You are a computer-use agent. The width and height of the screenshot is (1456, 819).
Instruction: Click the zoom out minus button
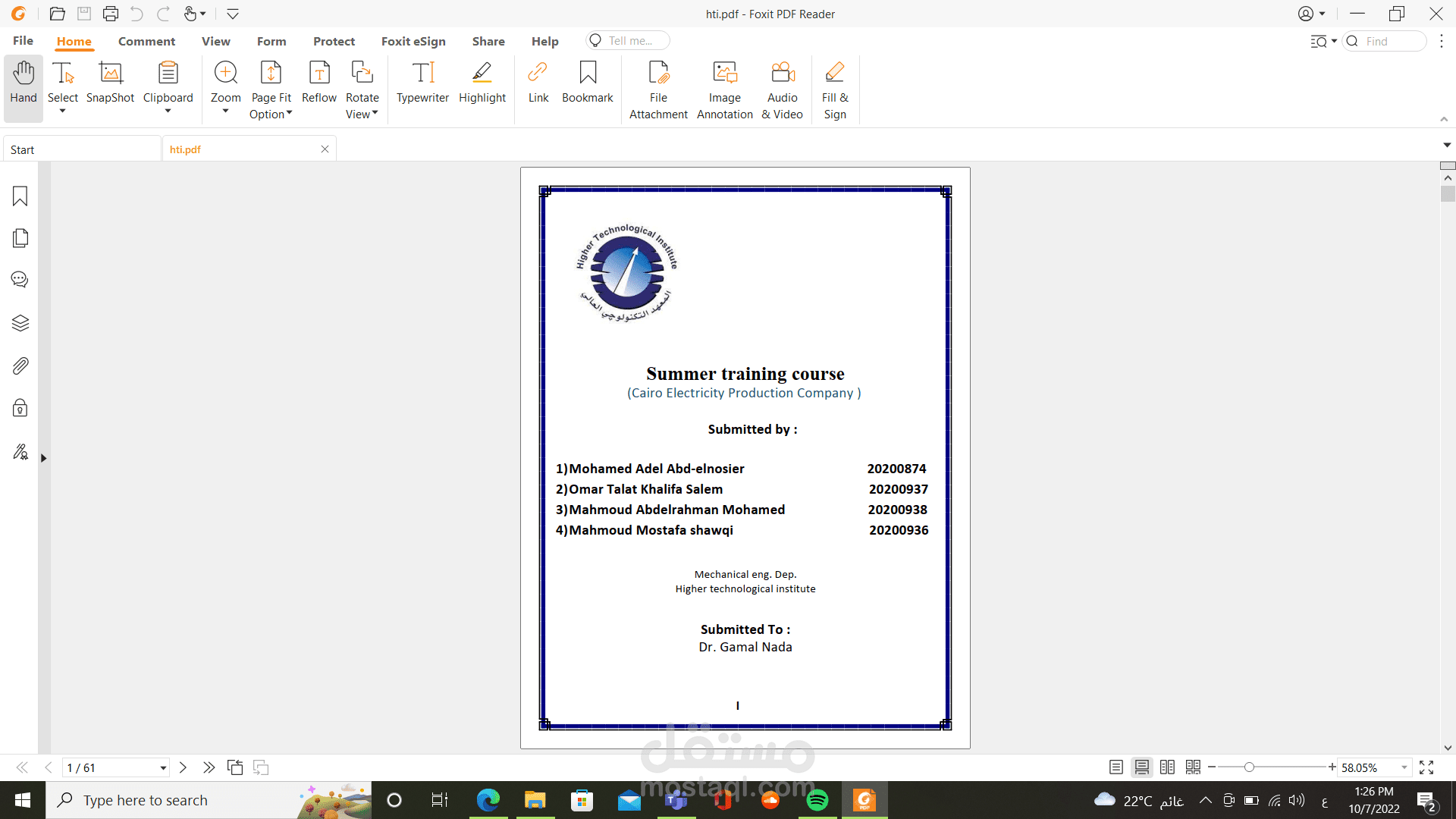click(x=1212, y=767)
